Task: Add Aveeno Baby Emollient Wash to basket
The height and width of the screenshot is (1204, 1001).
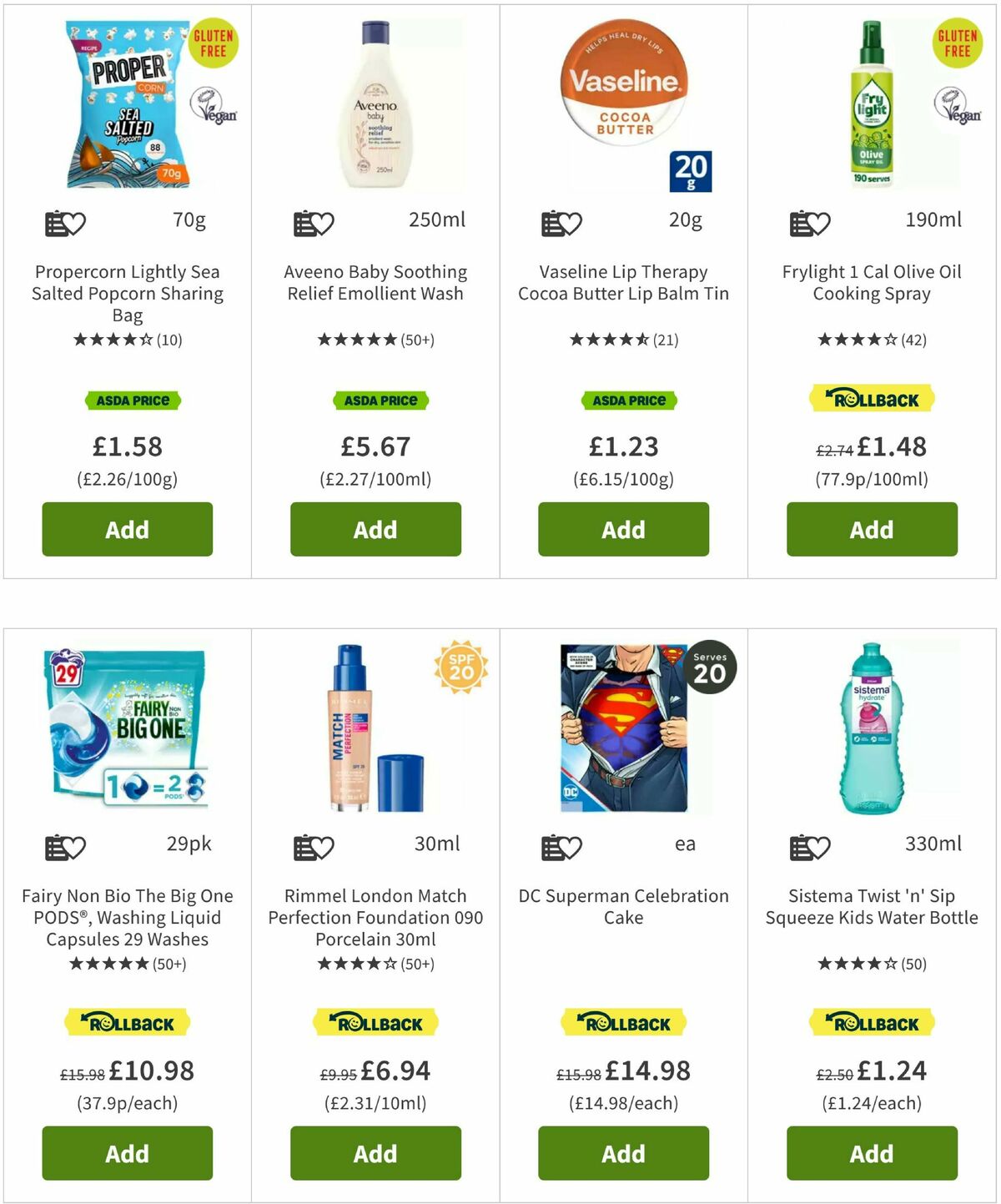Action: [375, 529]
